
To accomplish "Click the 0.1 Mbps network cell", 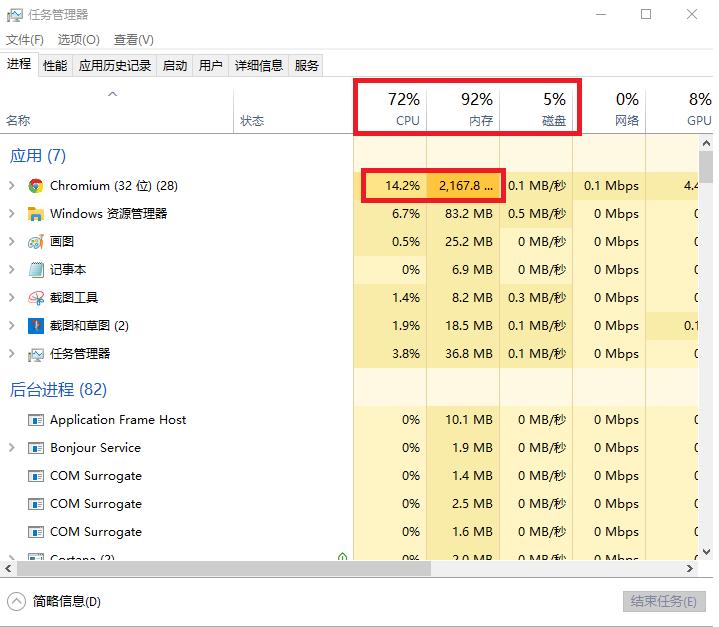I will tap(611, 186).
